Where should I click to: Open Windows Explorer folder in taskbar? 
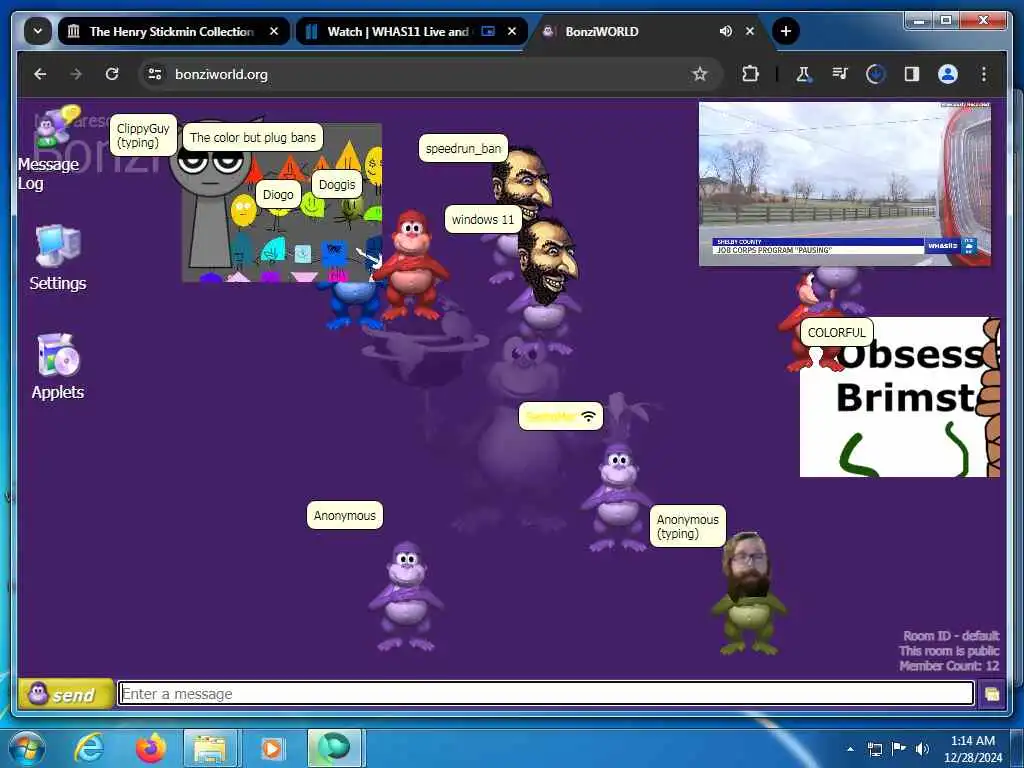[x=209, y=748]
